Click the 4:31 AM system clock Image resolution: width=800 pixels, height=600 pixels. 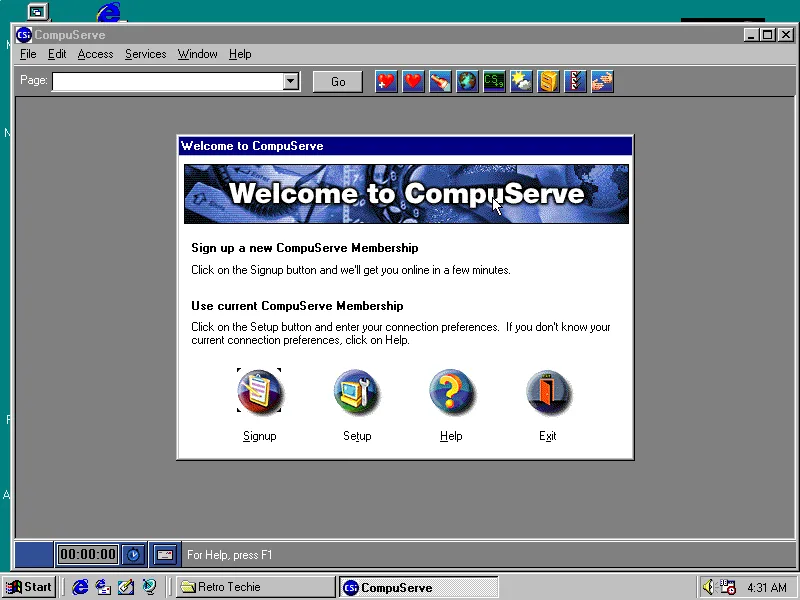point(767,588)
